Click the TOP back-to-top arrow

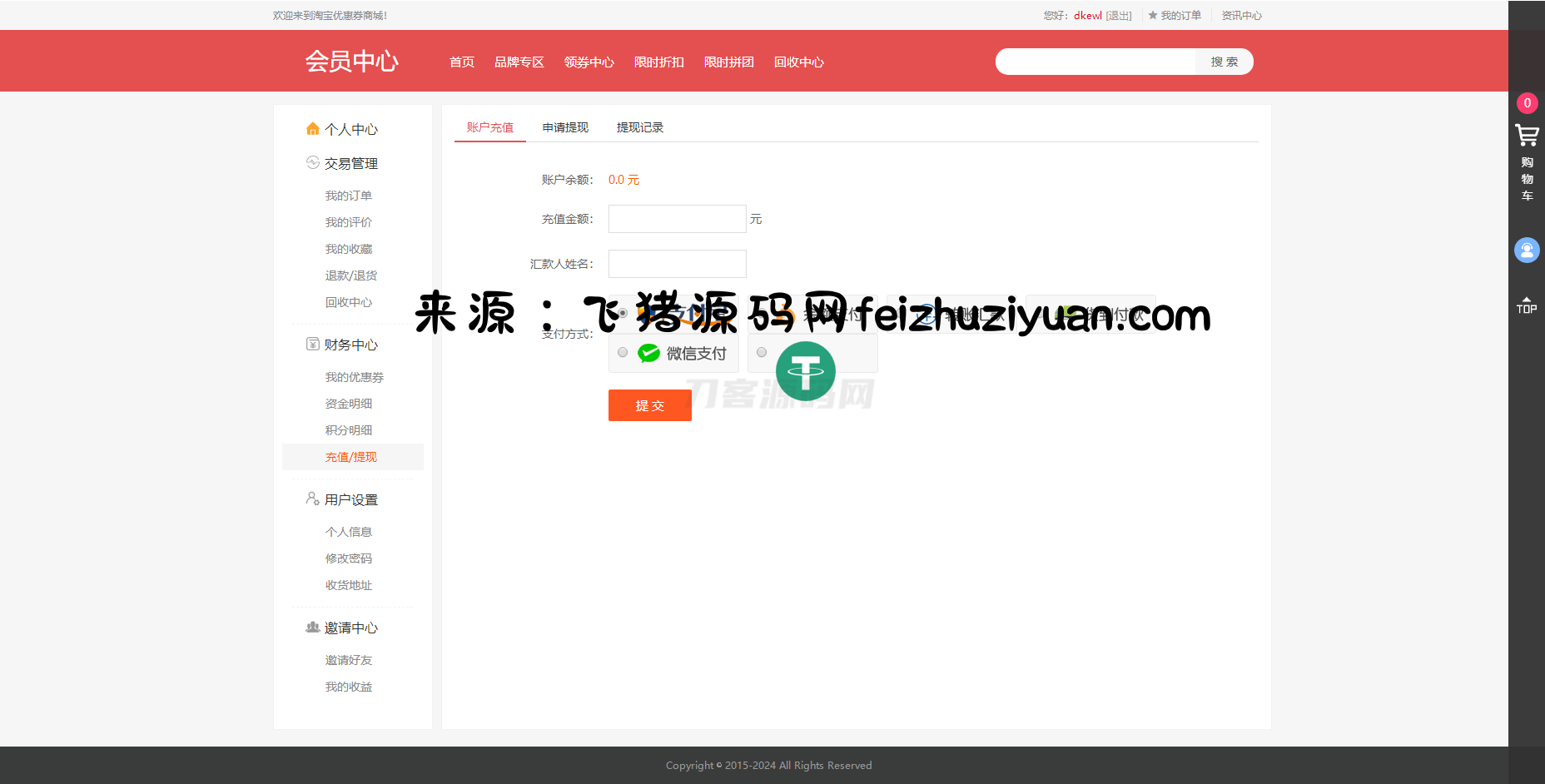[1526, 305]
